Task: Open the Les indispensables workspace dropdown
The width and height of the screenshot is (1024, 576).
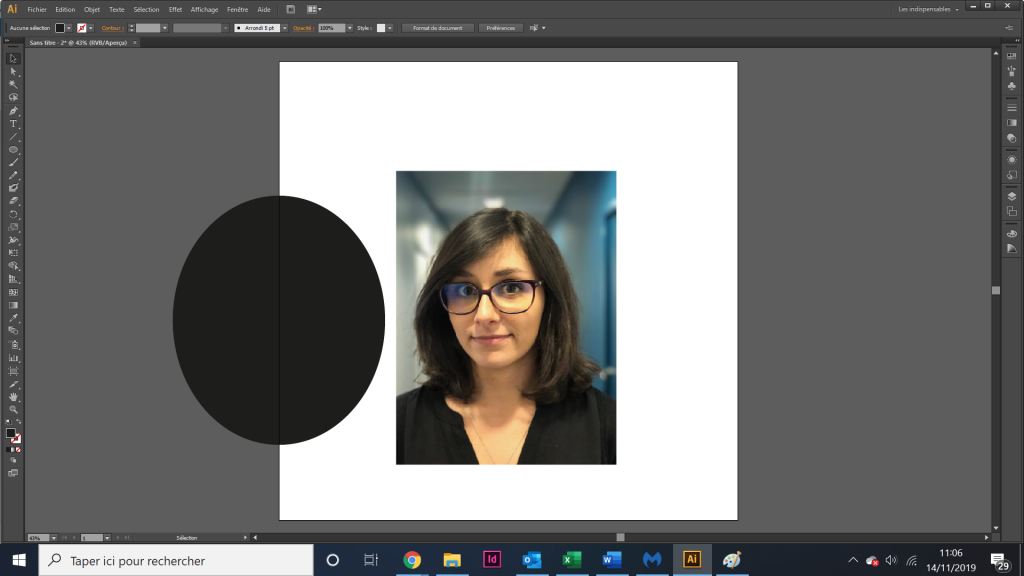Action: (x=929, y=9)
